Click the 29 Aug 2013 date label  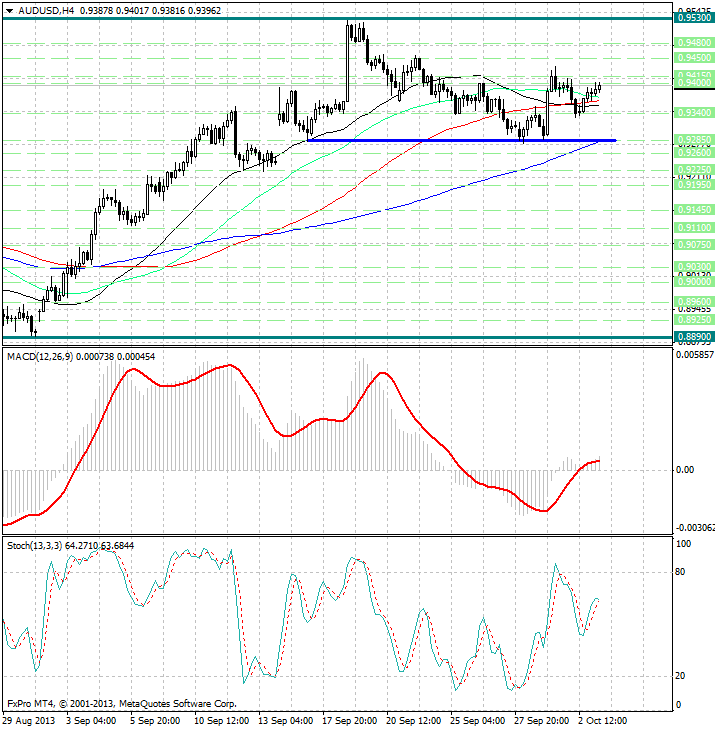coord(29,721)
